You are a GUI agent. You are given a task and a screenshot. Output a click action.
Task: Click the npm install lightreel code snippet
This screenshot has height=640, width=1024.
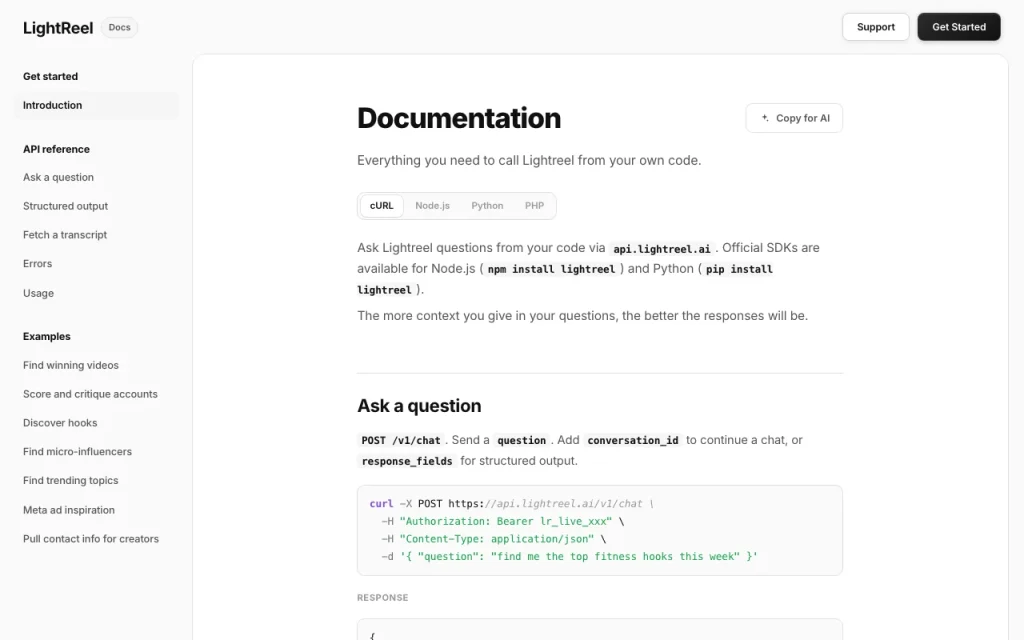point(551,269)
